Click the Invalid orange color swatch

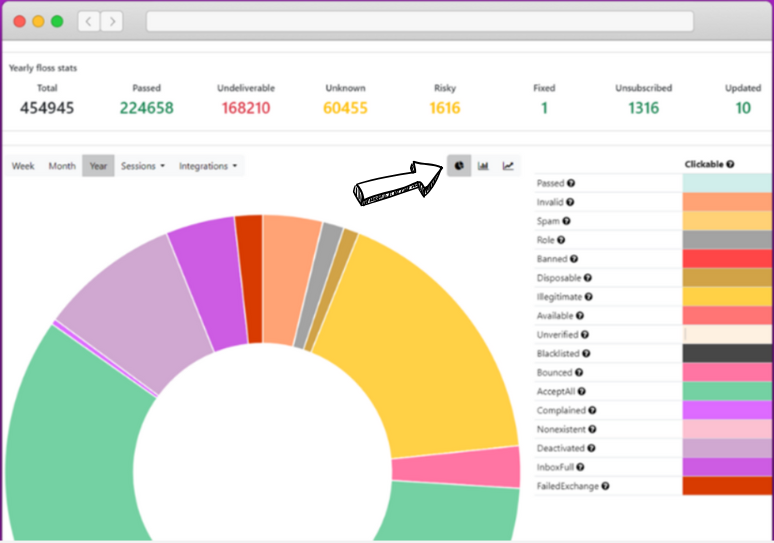728,202
